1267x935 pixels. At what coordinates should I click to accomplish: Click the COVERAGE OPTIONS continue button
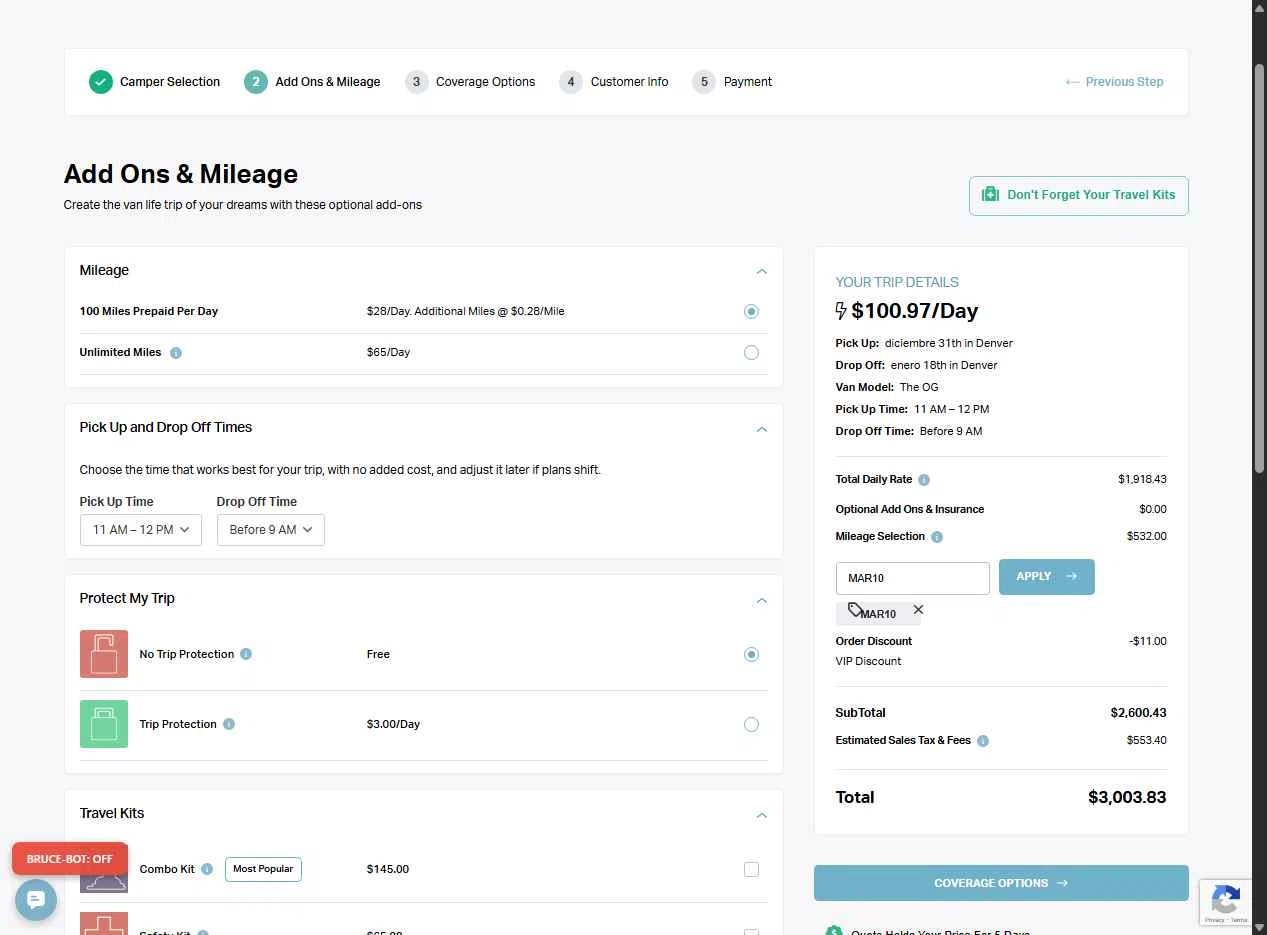[x=1001, y=883]
